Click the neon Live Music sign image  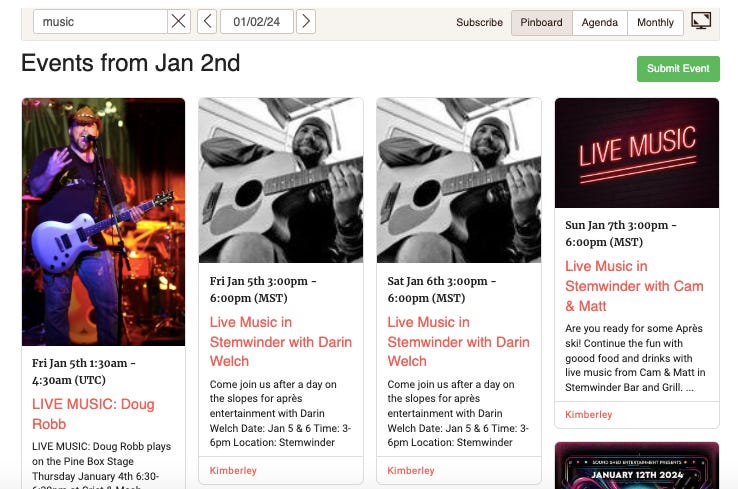(637, 153)
